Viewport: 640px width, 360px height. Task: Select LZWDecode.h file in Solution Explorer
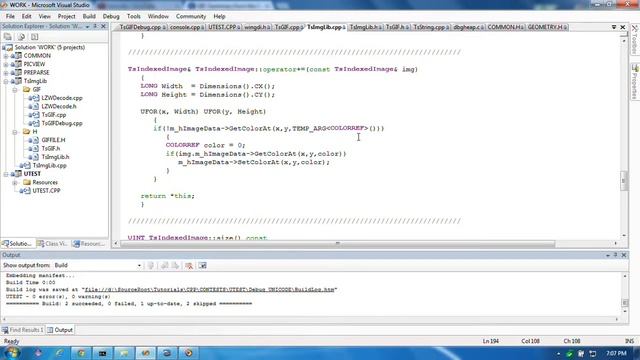click(59, 106)
